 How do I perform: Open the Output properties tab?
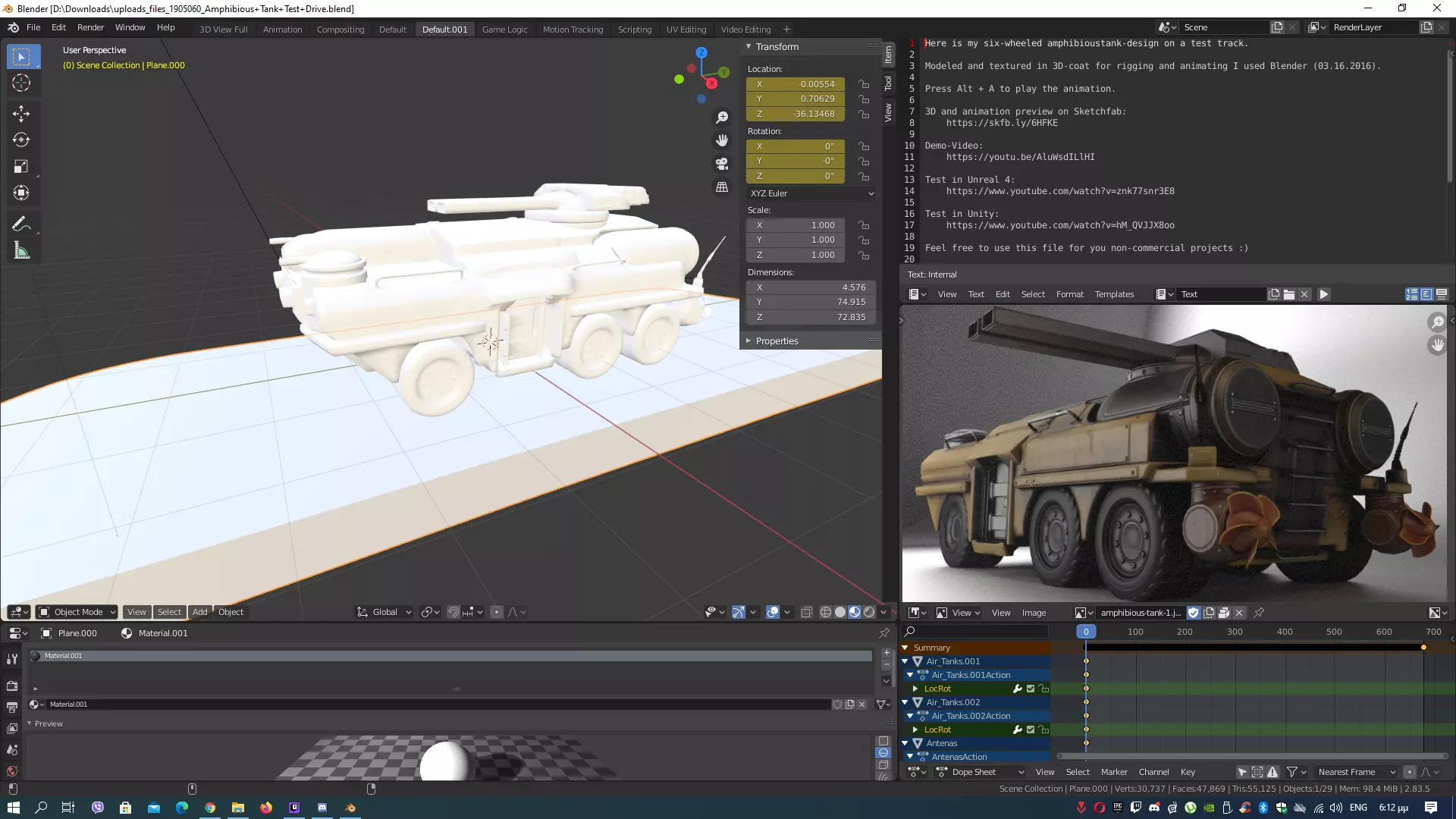point(12,707)
